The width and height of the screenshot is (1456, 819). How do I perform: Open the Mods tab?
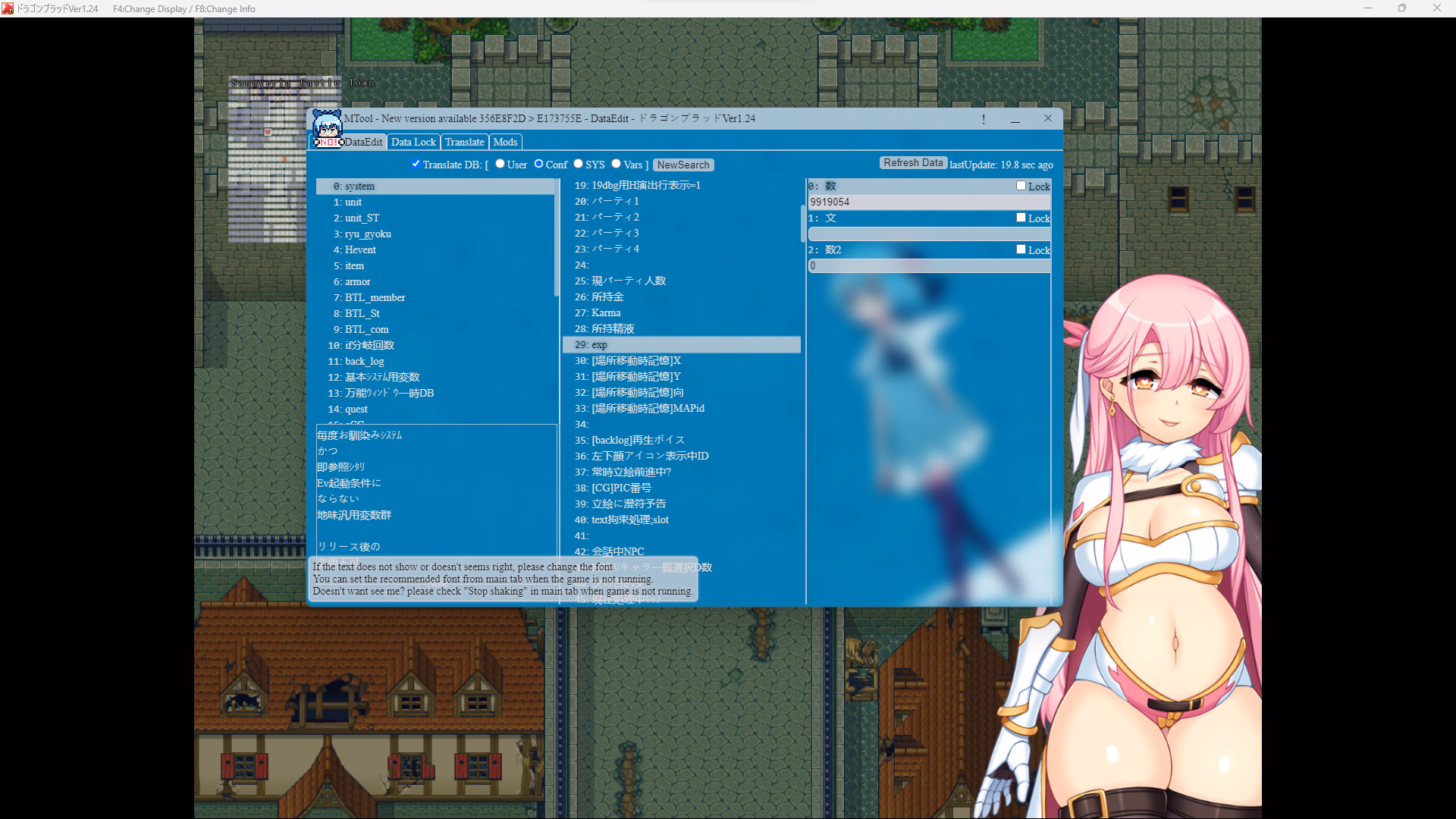click(x=505, y=142)
